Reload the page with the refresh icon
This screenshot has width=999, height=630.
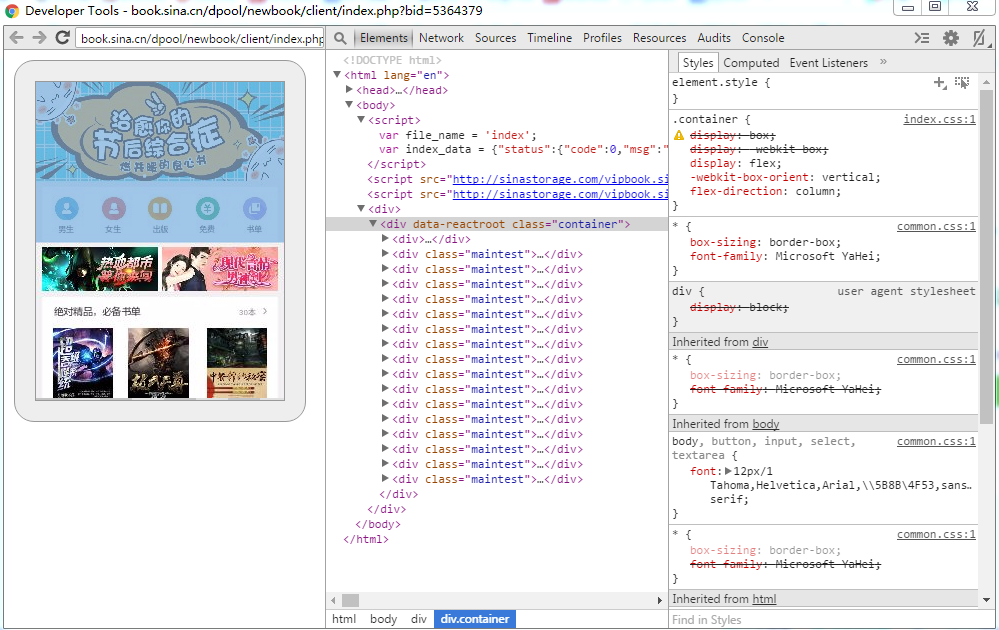(x=62, y=38)
